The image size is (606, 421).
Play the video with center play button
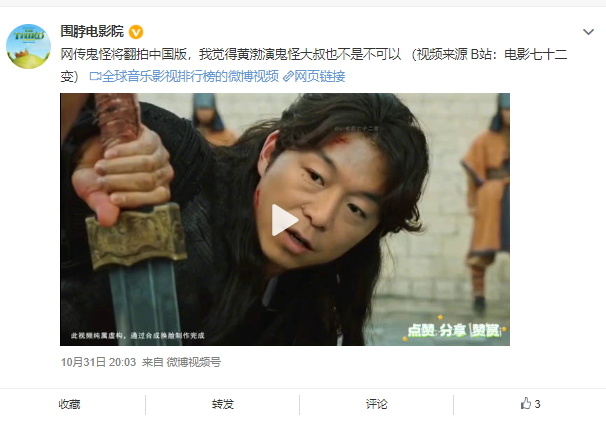point(285,220)
